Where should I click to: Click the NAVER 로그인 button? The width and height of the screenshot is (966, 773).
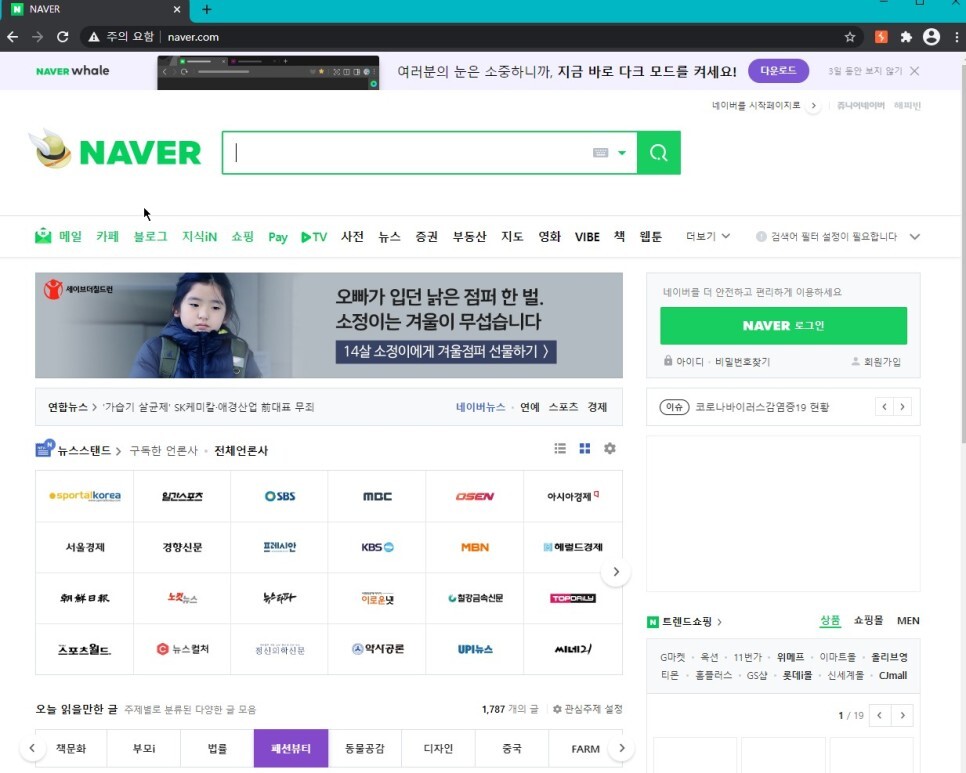(x=783, y=325)
